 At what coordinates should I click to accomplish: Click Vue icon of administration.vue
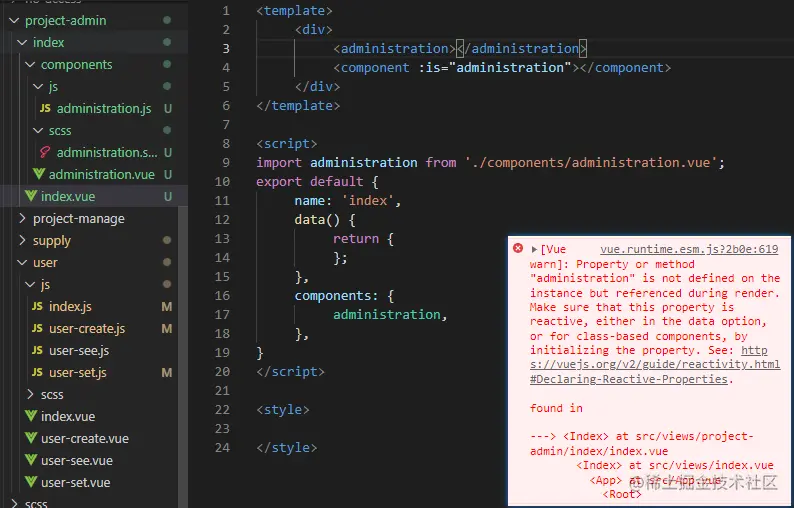click(39, 174)
